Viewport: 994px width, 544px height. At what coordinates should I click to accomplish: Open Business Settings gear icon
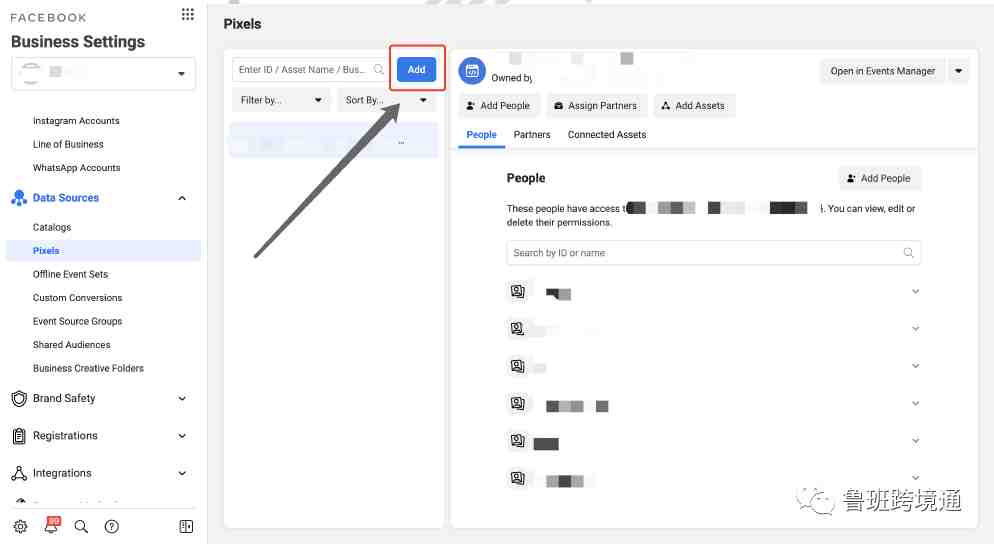pos(20,526)
